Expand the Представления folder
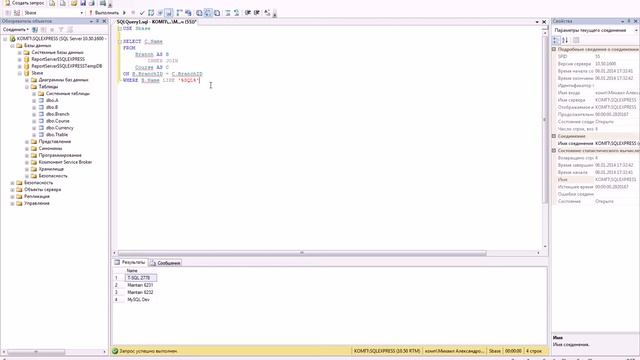The height and width of the screenshot is (360, 640). pyautogui.click(x=27, y=142)
